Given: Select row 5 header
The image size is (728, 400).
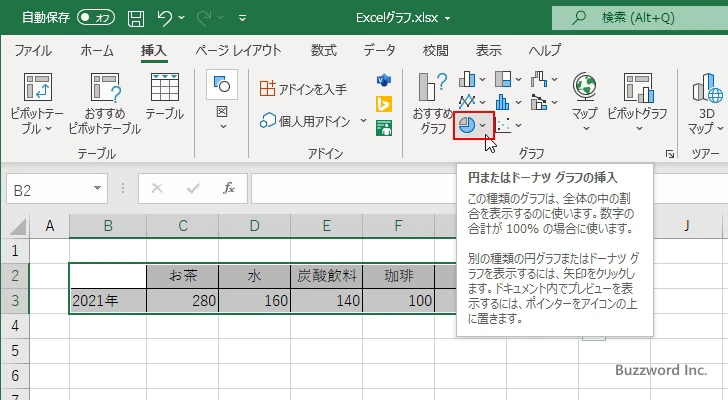Looking at the screenshot, I should coord(15,351).
